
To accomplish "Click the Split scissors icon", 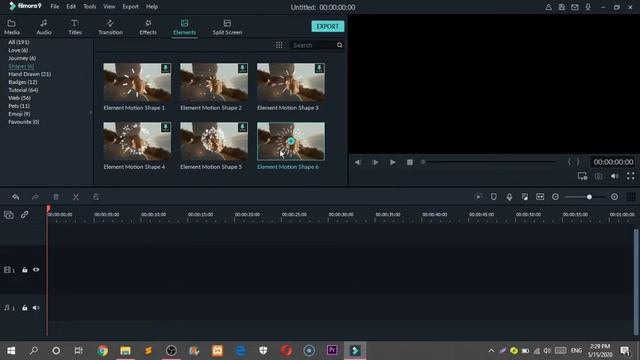I will pos(76,197).
